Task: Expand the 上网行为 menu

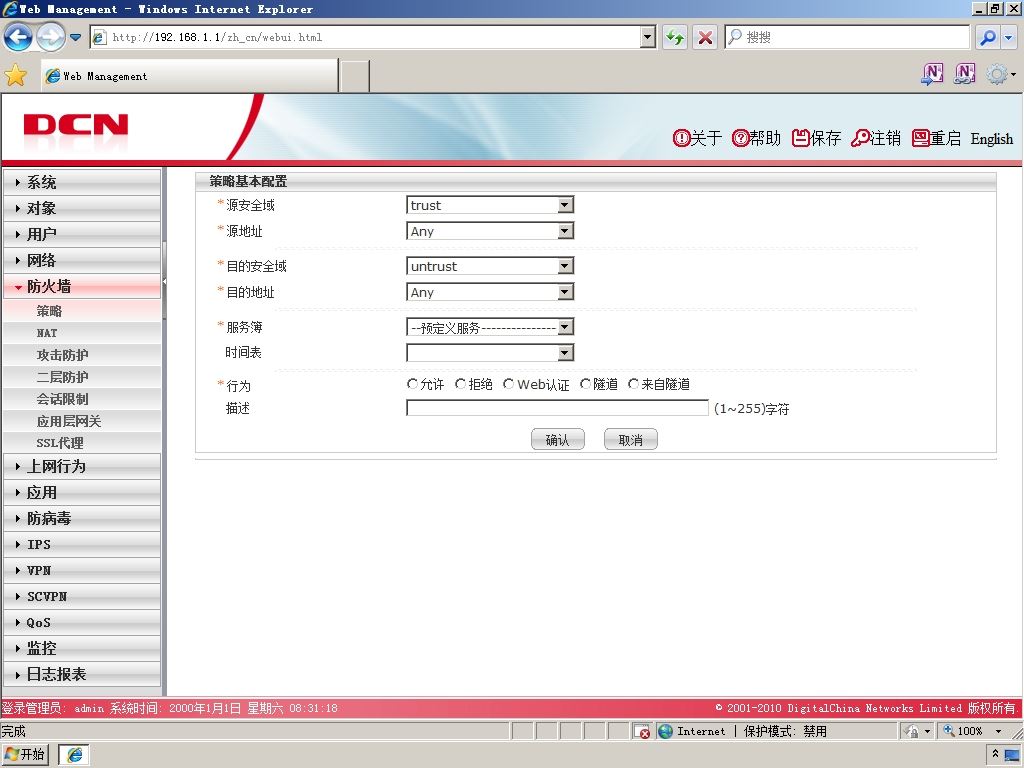Action: click(82, 466)
